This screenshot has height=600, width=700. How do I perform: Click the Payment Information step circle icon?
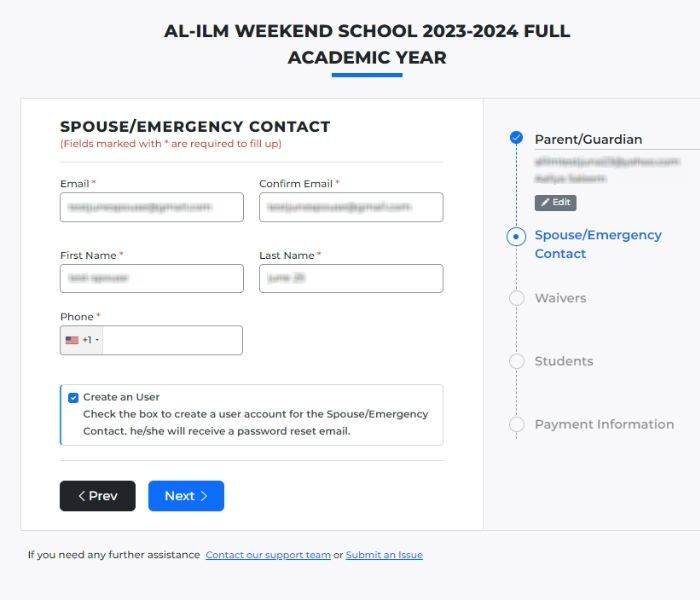(516, 424)
